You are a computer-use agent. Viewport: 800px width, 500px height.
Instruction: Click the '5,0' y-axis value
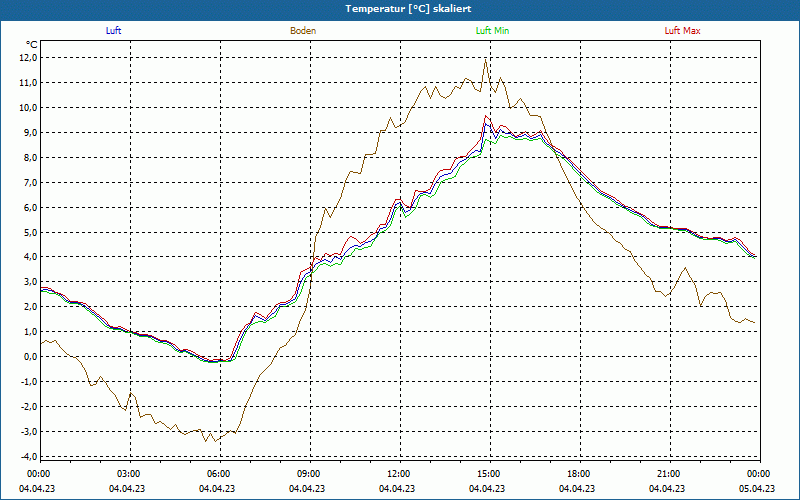(30, 233)
